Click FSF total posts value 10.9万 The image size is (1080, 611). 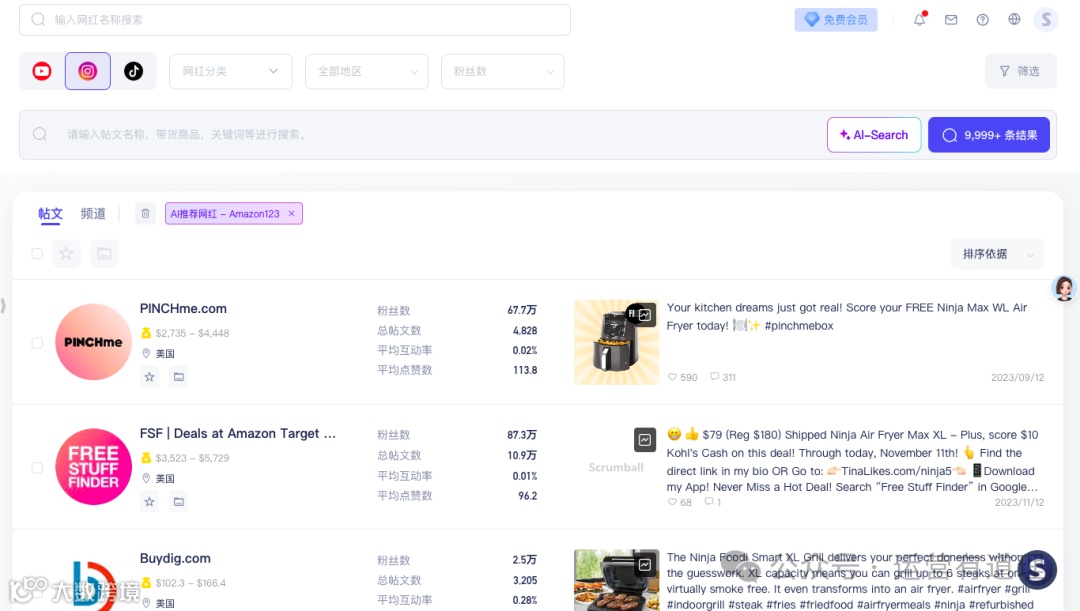(x=522, y=455)
